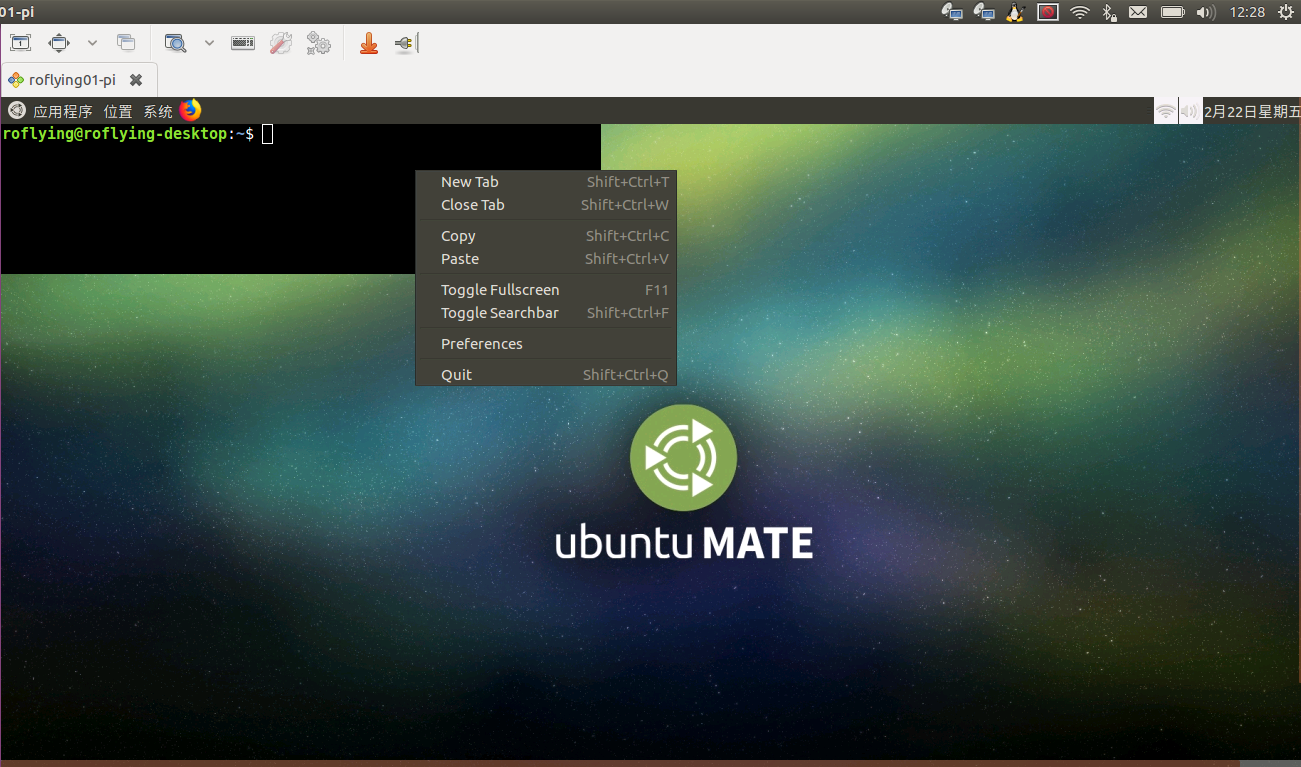Open the 应用程序 menu
The image size is (1301, 767).
(x=63, y=111)
